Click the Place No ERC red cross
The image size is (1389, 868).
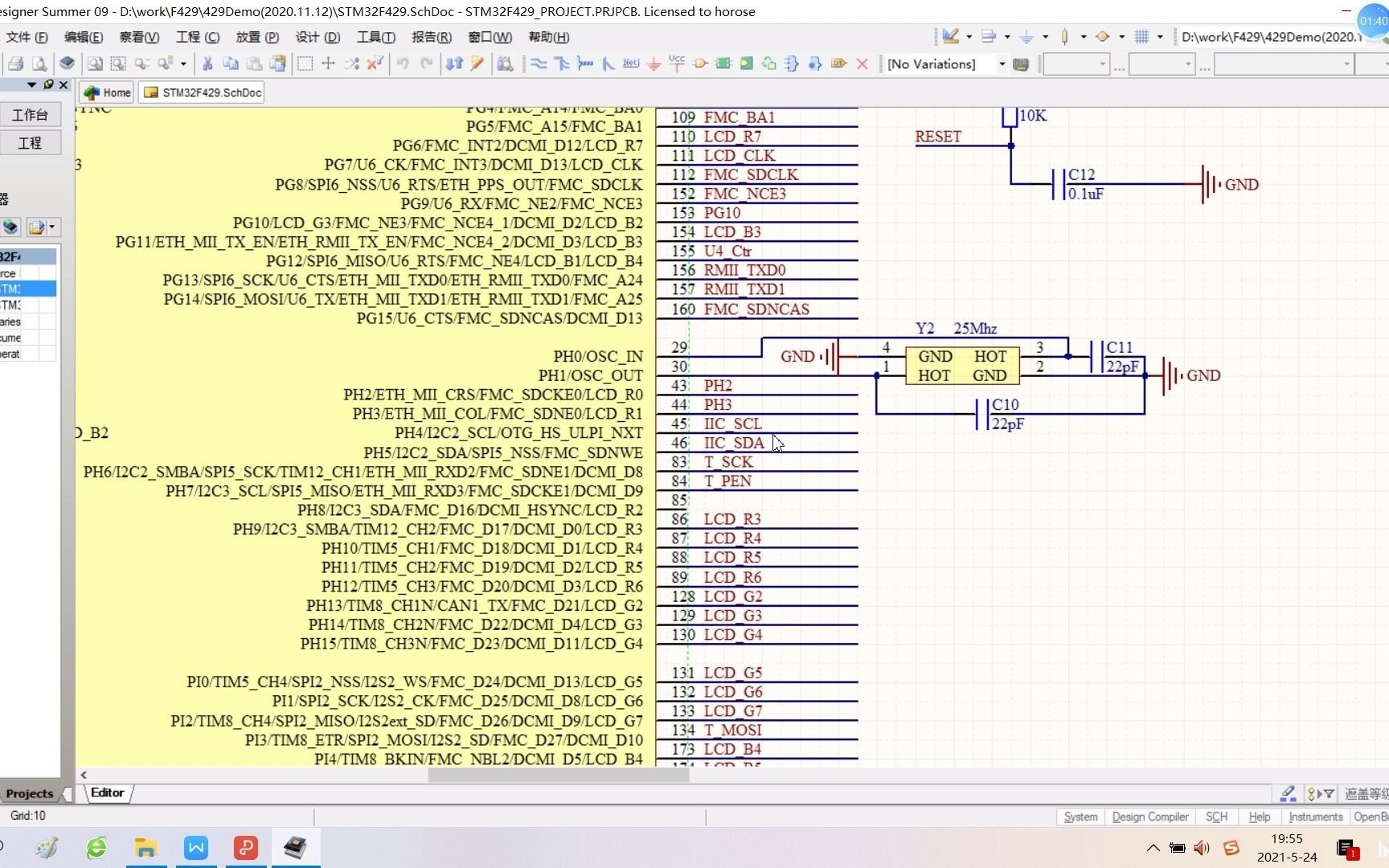[x=862, y=63]
